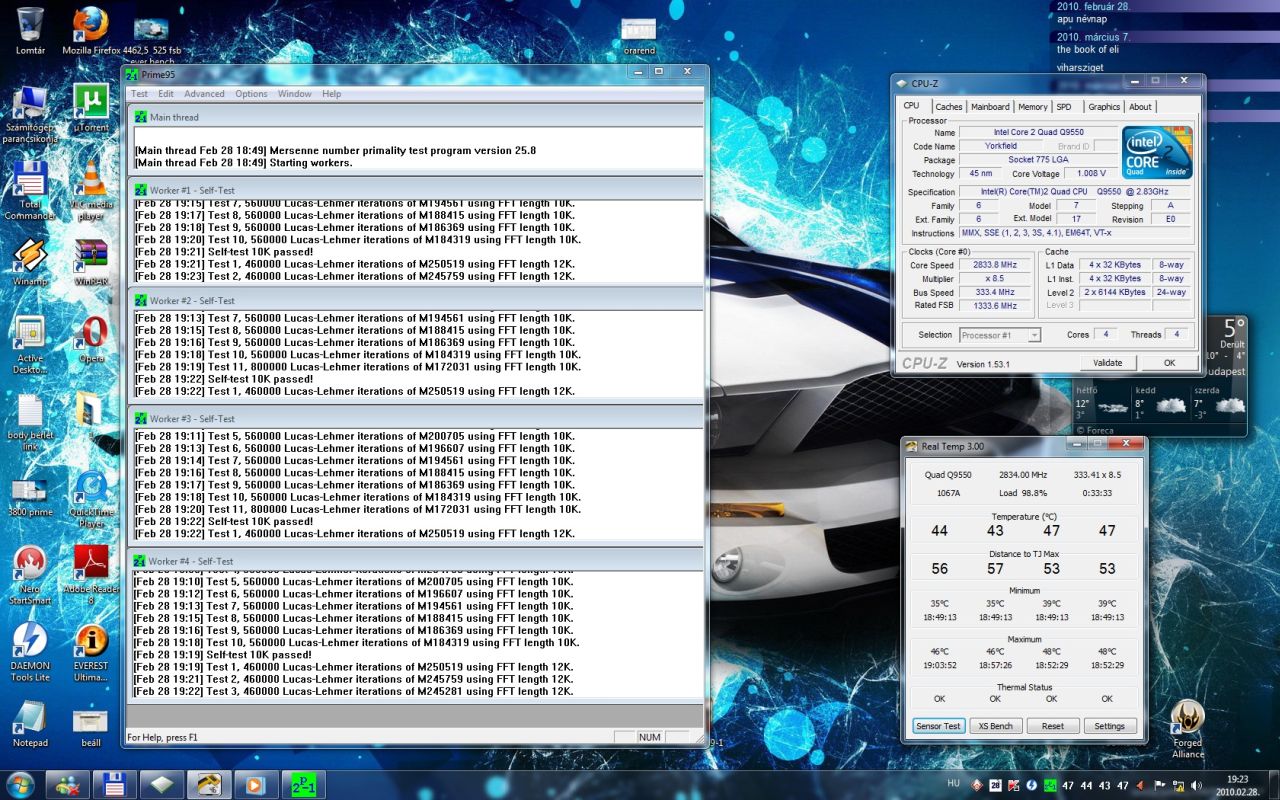Screen dimensions: 1280x800
Task: Open the Test menu in Prime95
Action: click(x=139, y=94)
